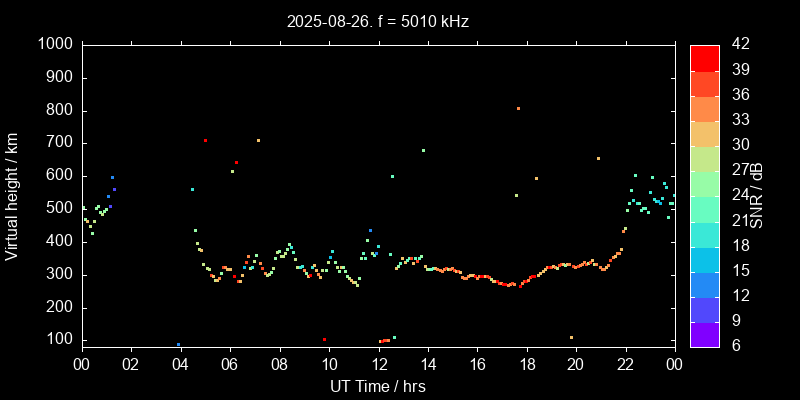Select the 22 hour tick label on the x-axis
Viewport: 800px width, 400px height.
[x=625, y=364]
